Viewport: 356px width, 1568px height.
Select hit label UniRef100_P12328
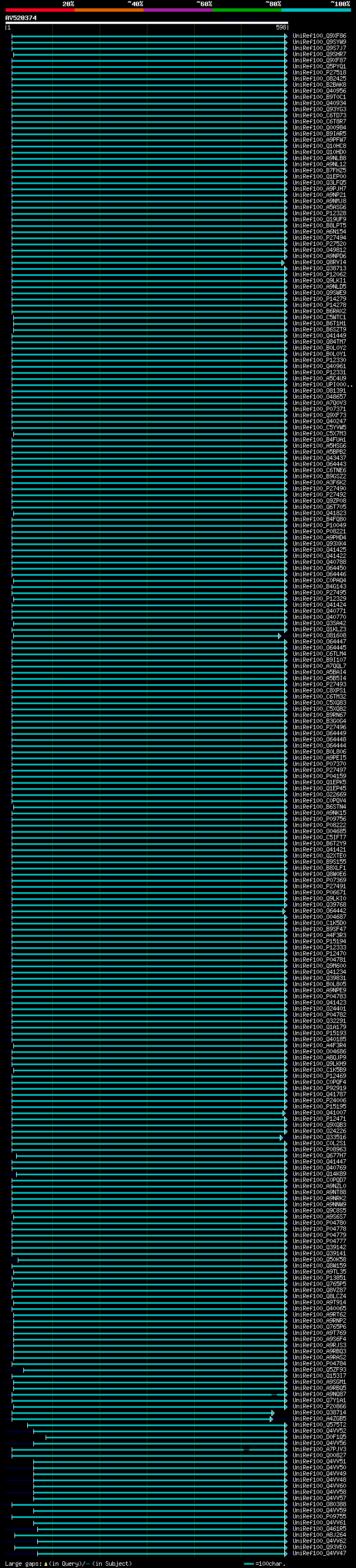click(x=319, y=213)
